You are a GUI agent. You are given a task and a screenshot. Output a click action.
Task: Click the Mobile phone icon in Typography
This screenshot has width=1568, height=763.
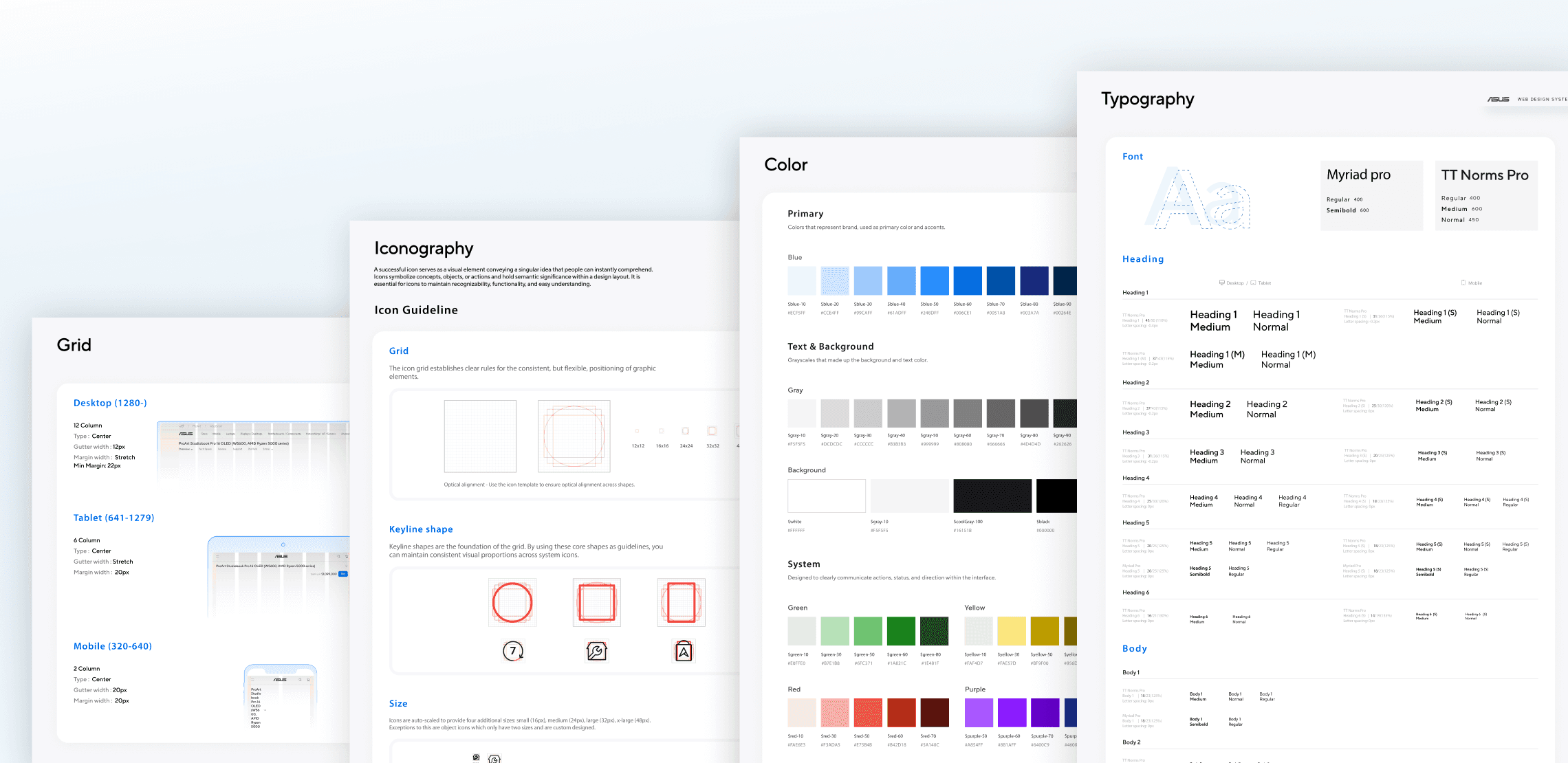[1463, 283]
